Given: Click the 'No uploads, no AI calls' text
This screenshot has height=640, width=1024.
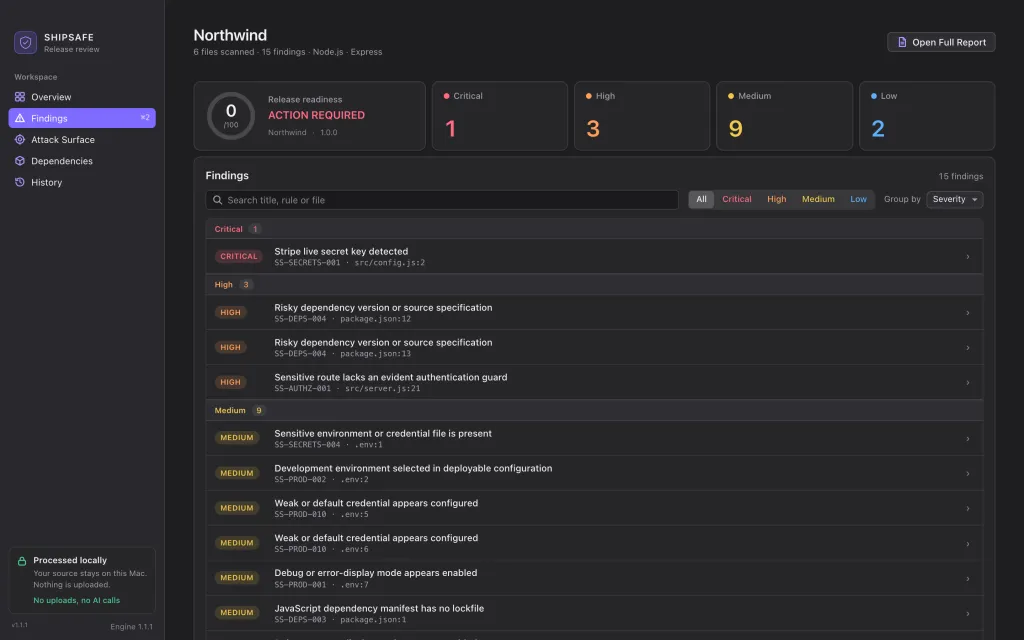Looking at the screenshot, I should (76, 600).
